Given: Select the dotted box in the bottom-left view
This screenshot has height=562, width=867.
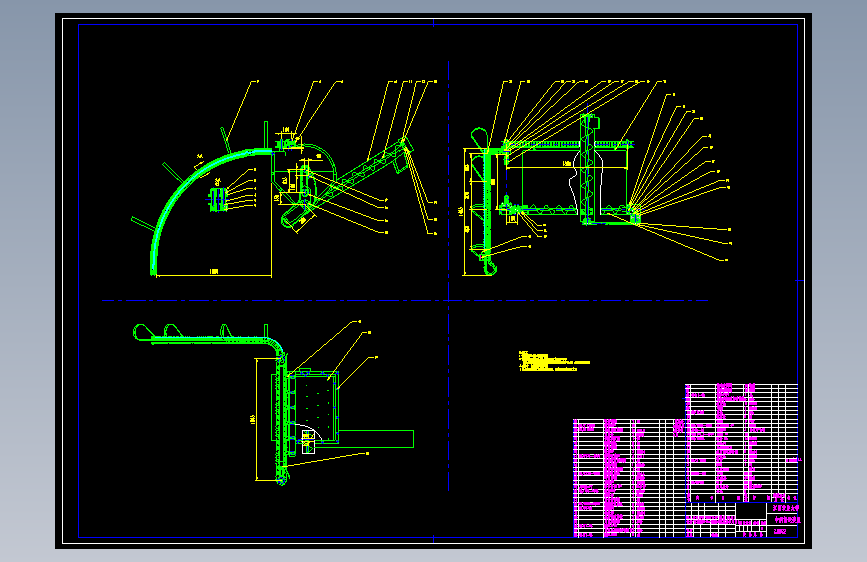Looking at the screenshot, I should pyautogui.click(x=314, y=408).
